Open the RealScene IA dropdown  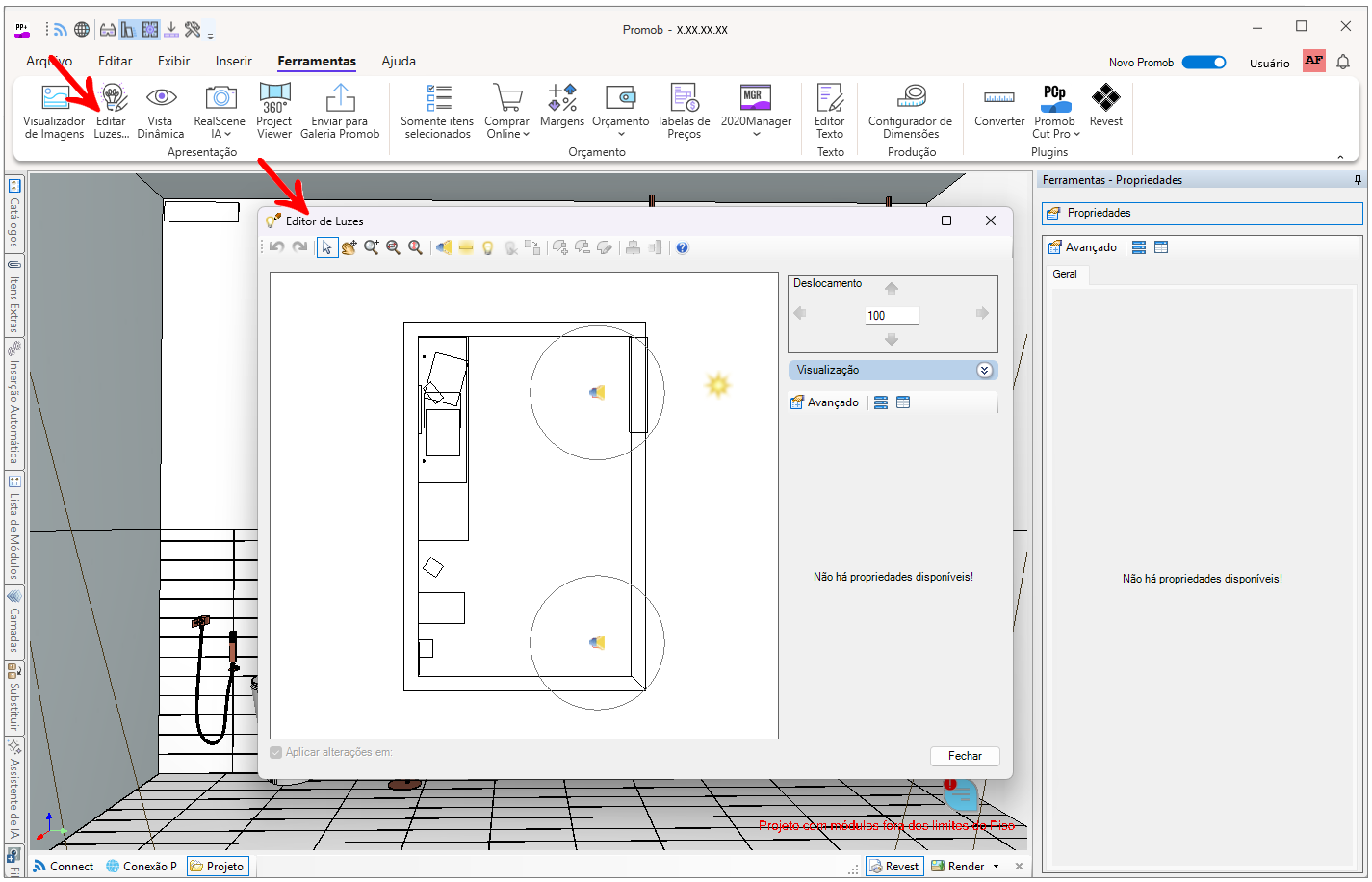click(220, 111)
